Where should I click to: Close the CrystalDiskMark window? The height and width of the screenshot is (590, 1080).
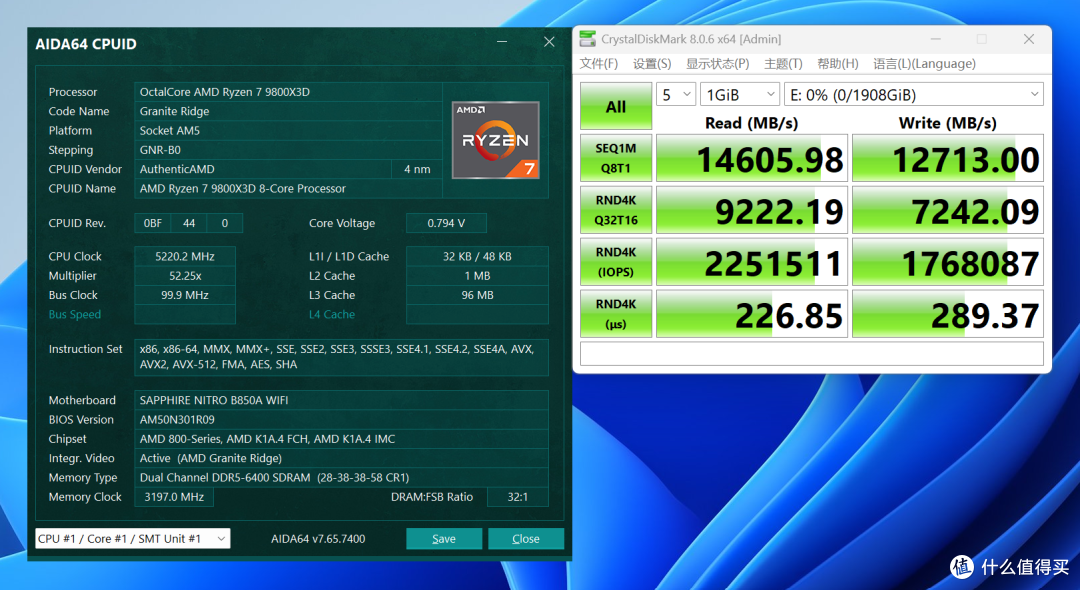coord(1028,39)
